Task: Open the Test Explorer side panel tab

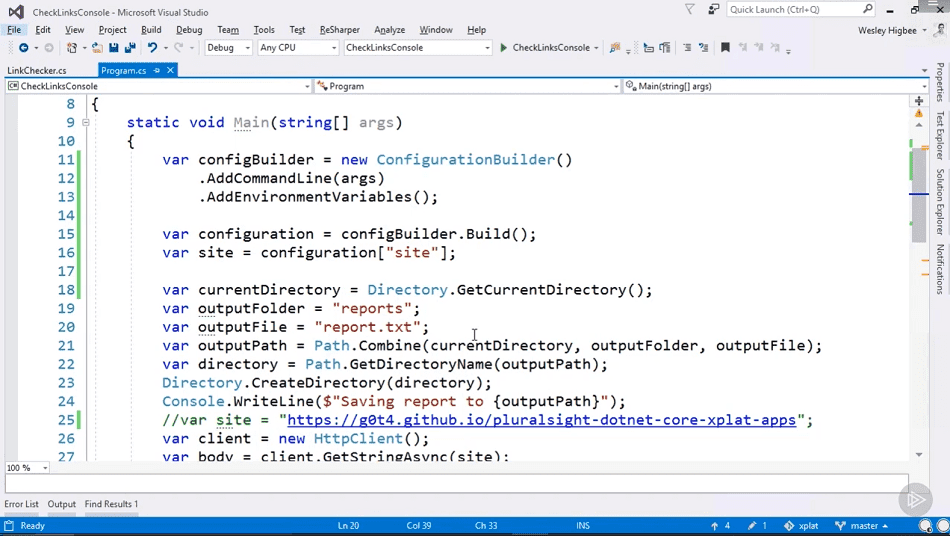Action: (940, 135)
